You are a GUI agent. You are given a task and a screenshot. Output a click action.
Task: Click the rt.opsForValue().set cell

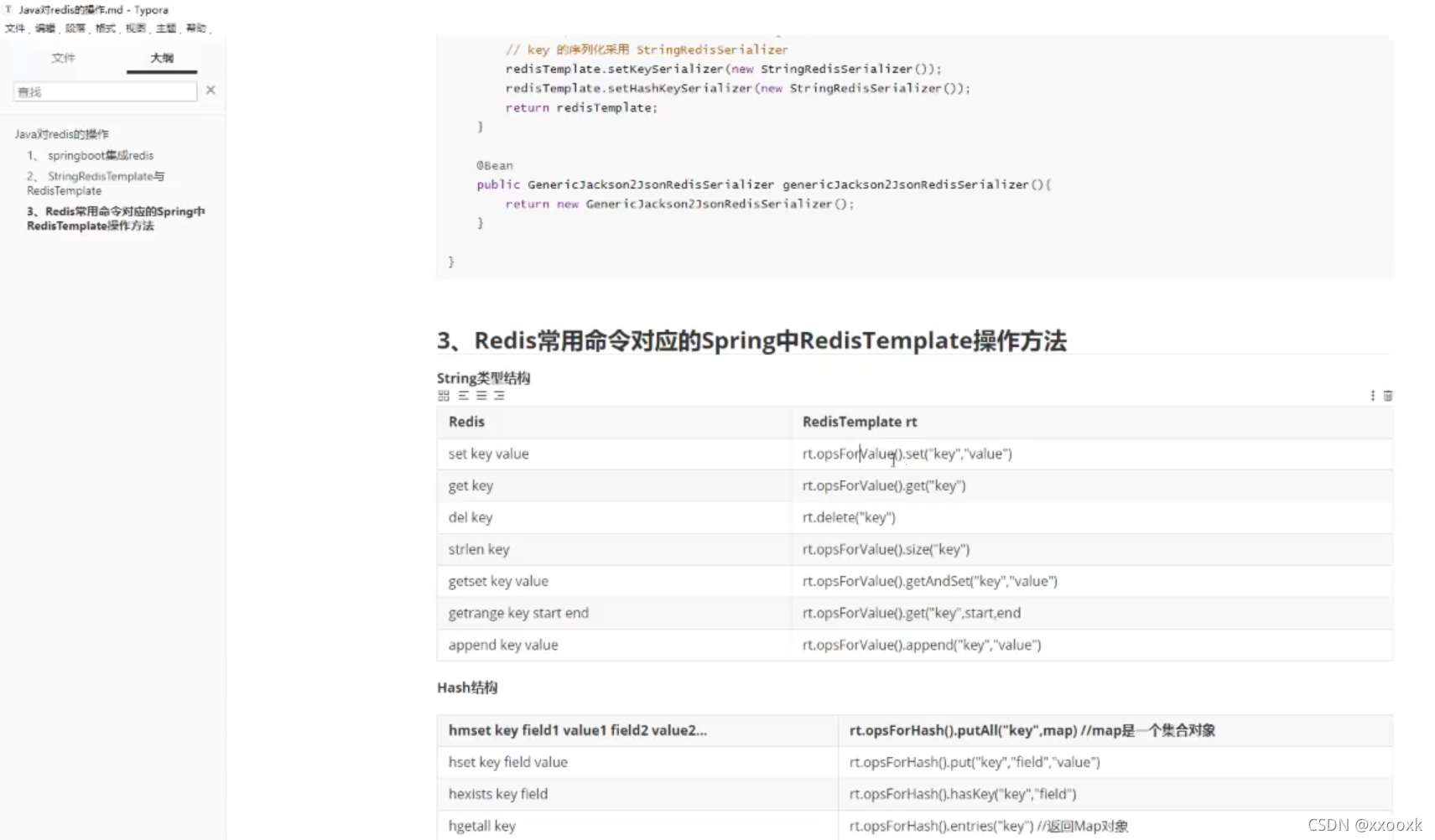[x=1092, y=454]
